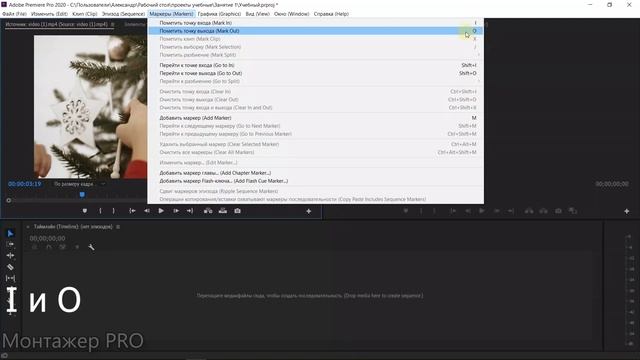The height and width of the screenshot is (360, 640).
Task: Open Source monitor button editor plus
Action: pos(309,211)
